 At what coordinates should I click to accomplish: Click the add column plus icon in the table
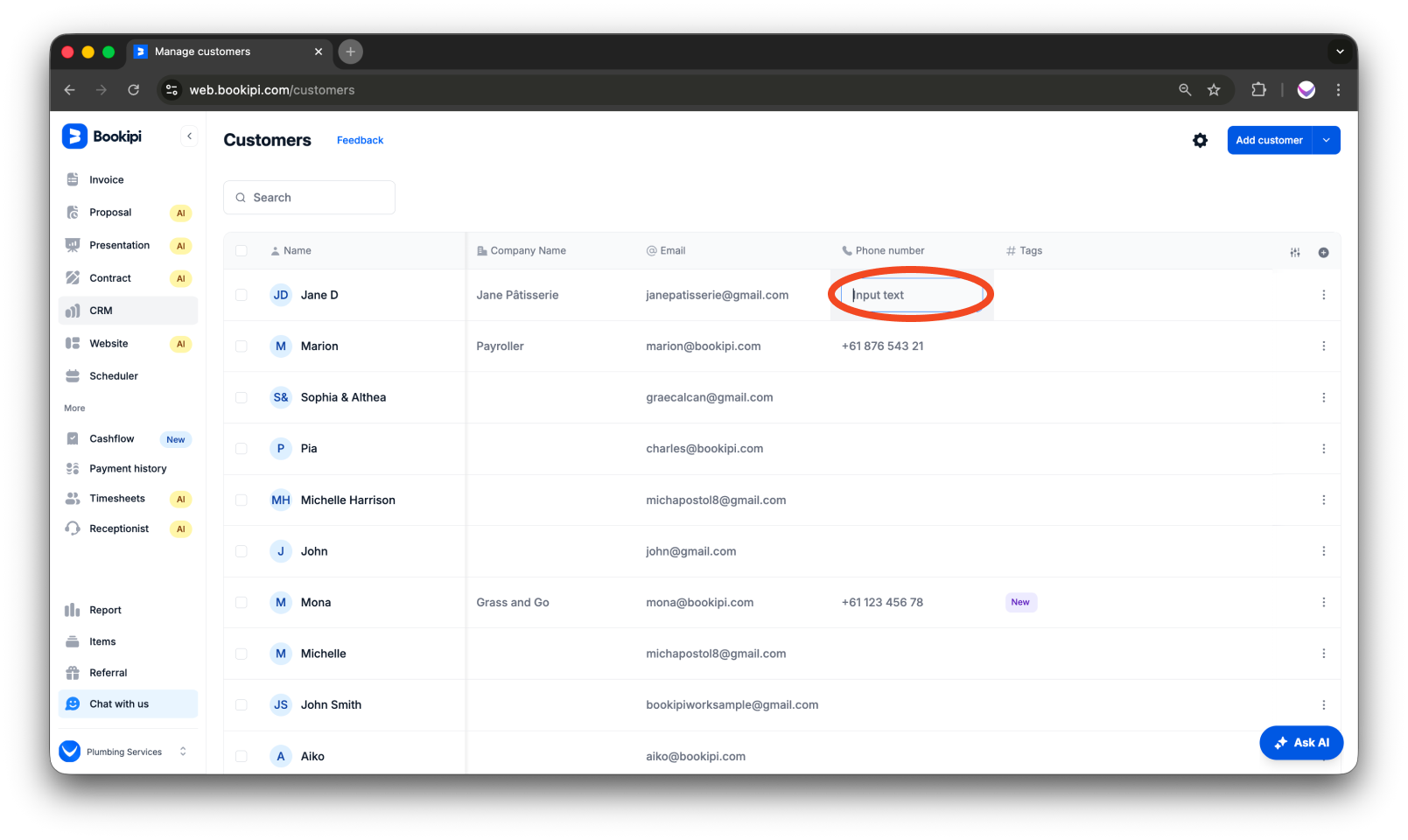pos(1324,252)
